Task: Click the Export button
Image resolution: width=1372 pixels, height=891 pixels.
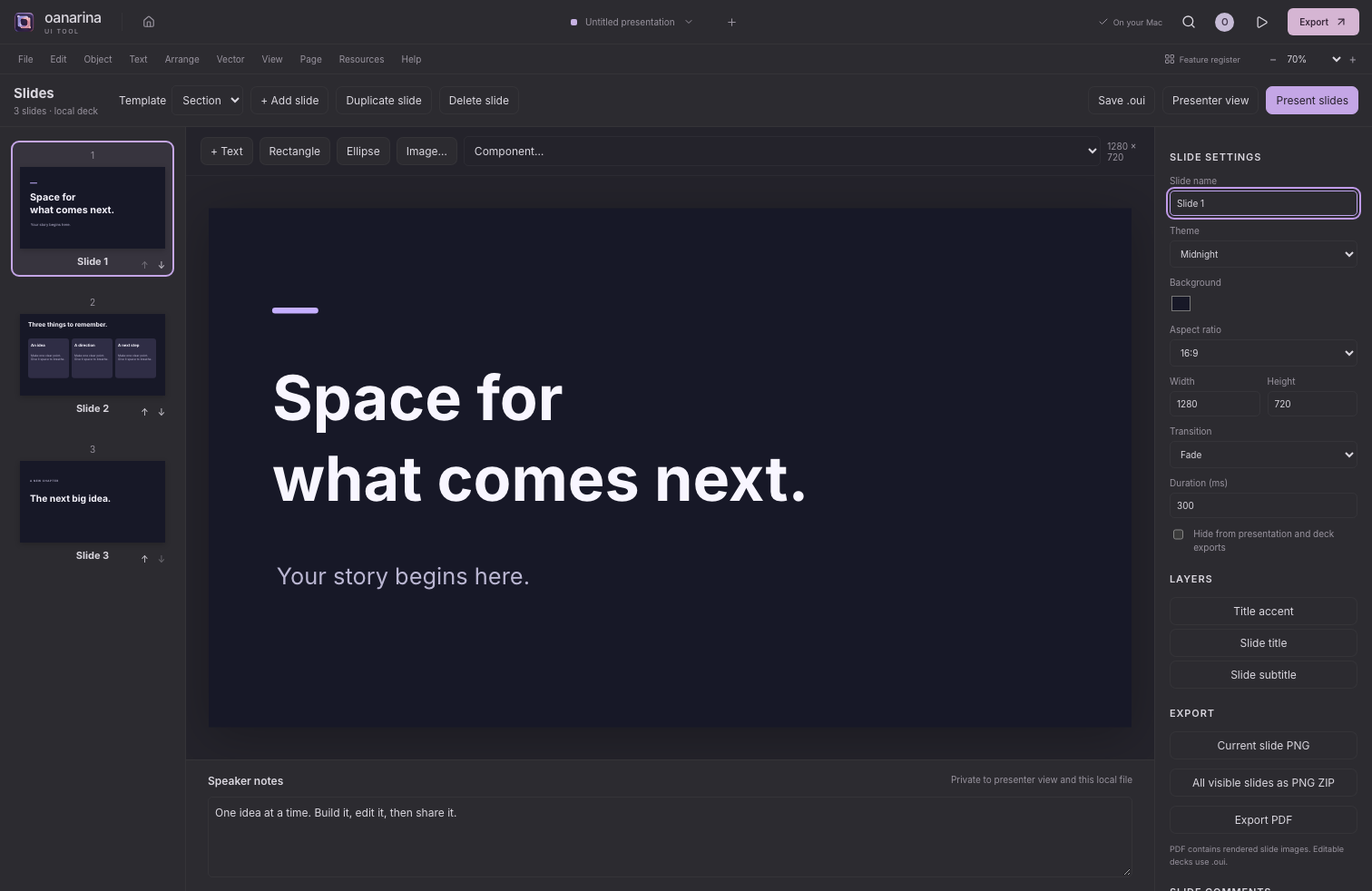Action: 1323,22
